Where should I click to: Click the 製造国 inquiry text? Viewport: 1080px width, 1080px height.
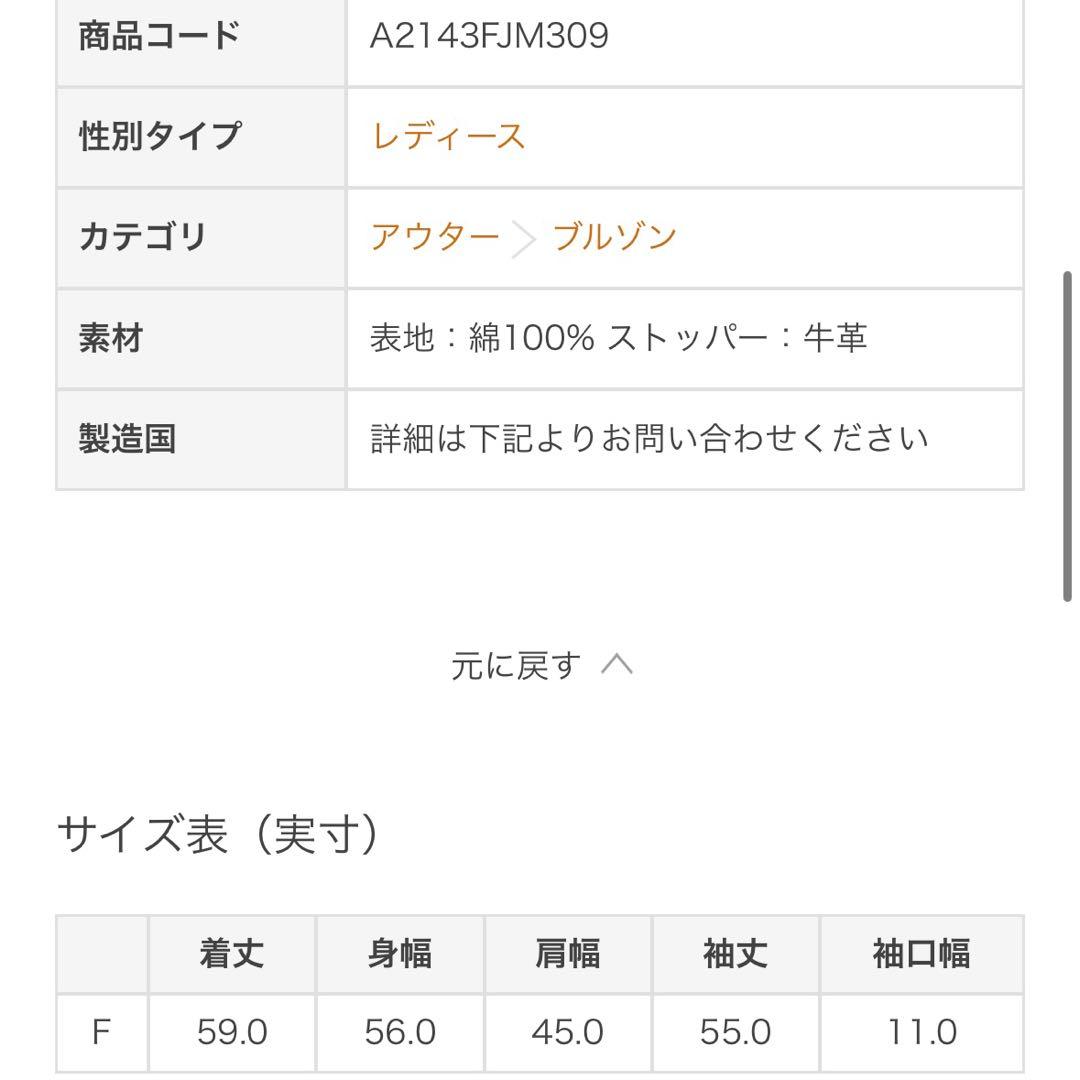click(650, 439)
